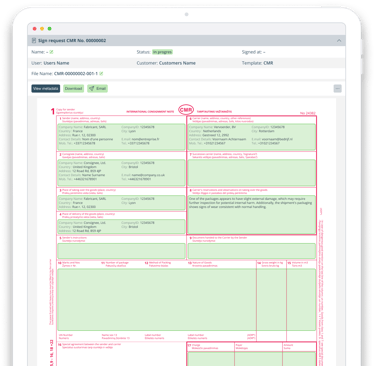Screen dimensions: 375x366
Task: Click the 'Users Name' value
Action: (56, 63)
